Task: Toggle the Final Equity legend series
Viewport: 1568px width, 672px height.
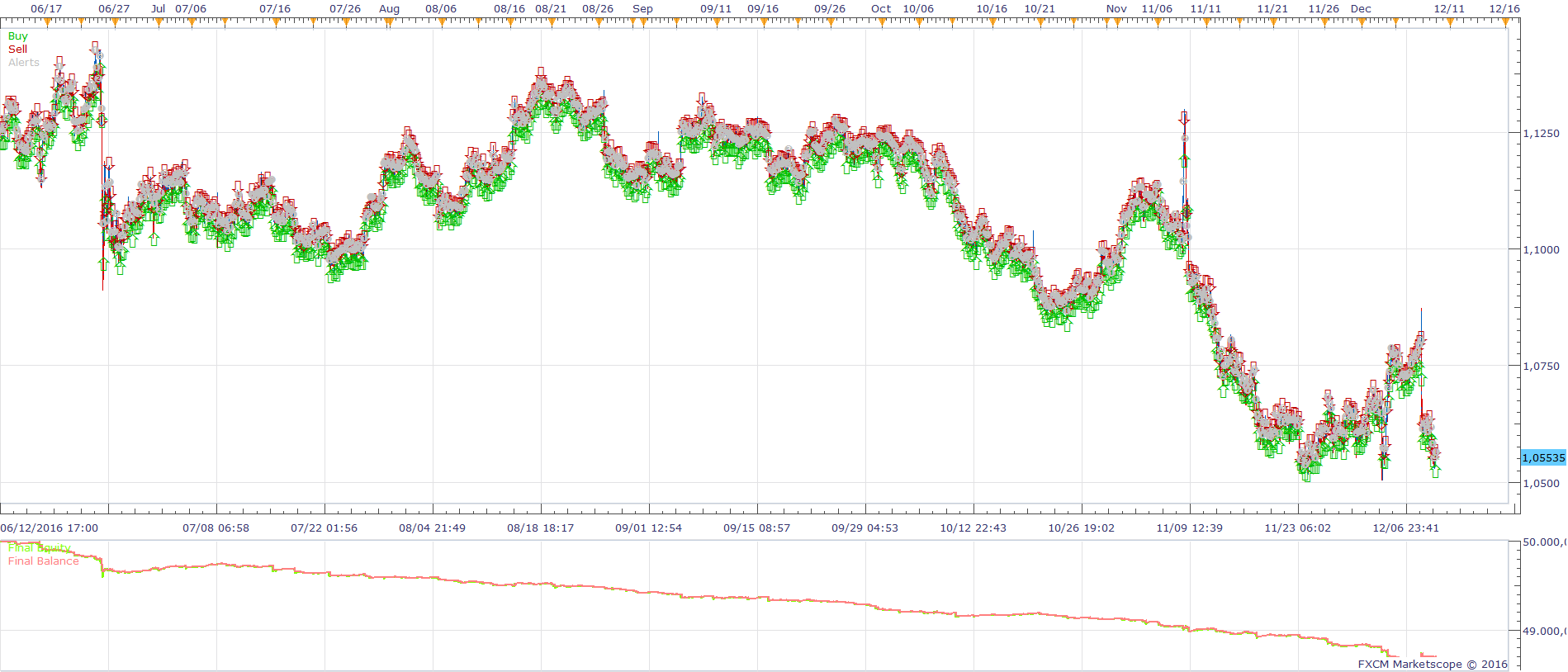Action: 40,548
